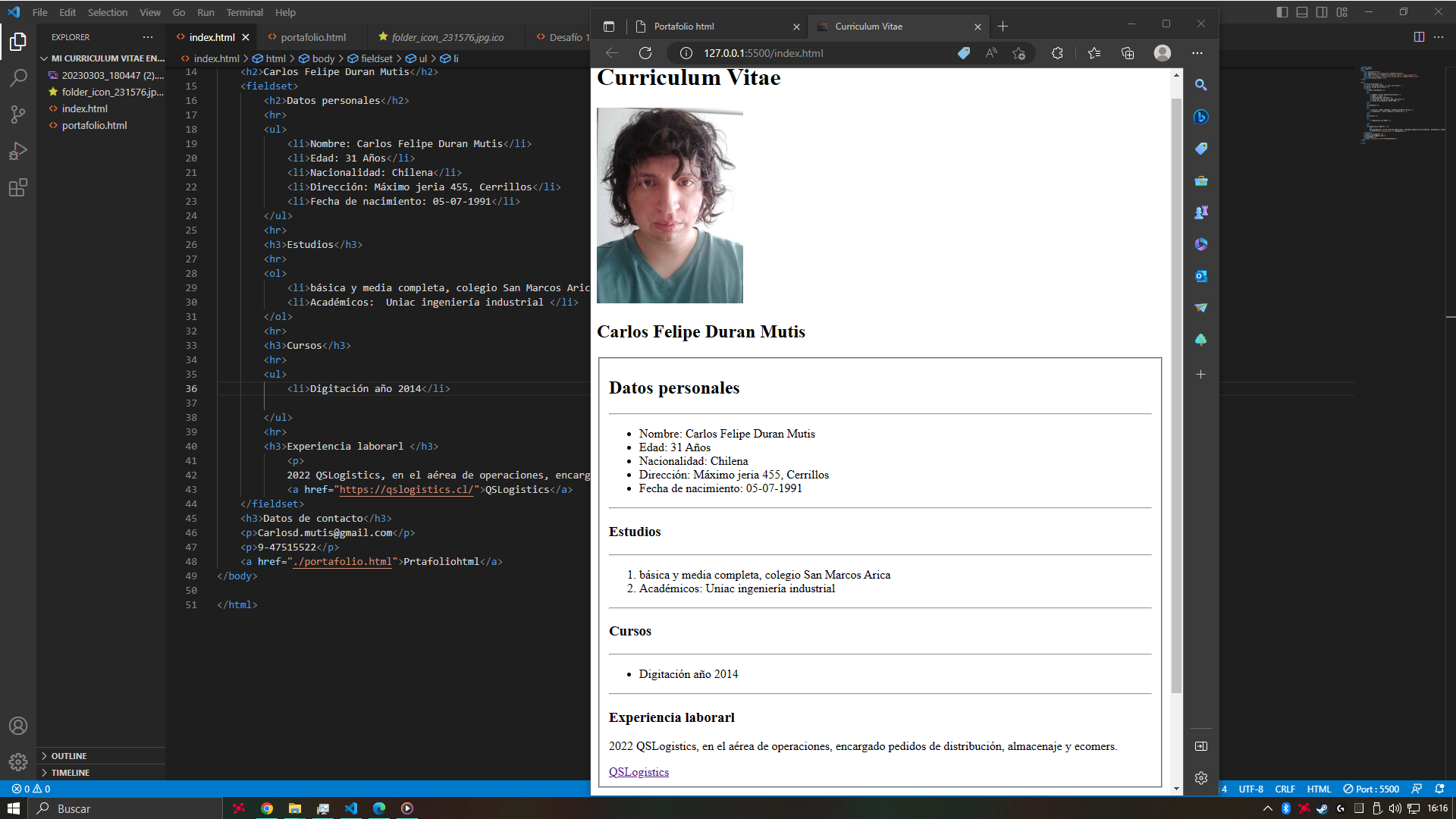Show hidden tray icons with the chevron
Viewport: 1456px width, 819px height.
pos(1267,808)
